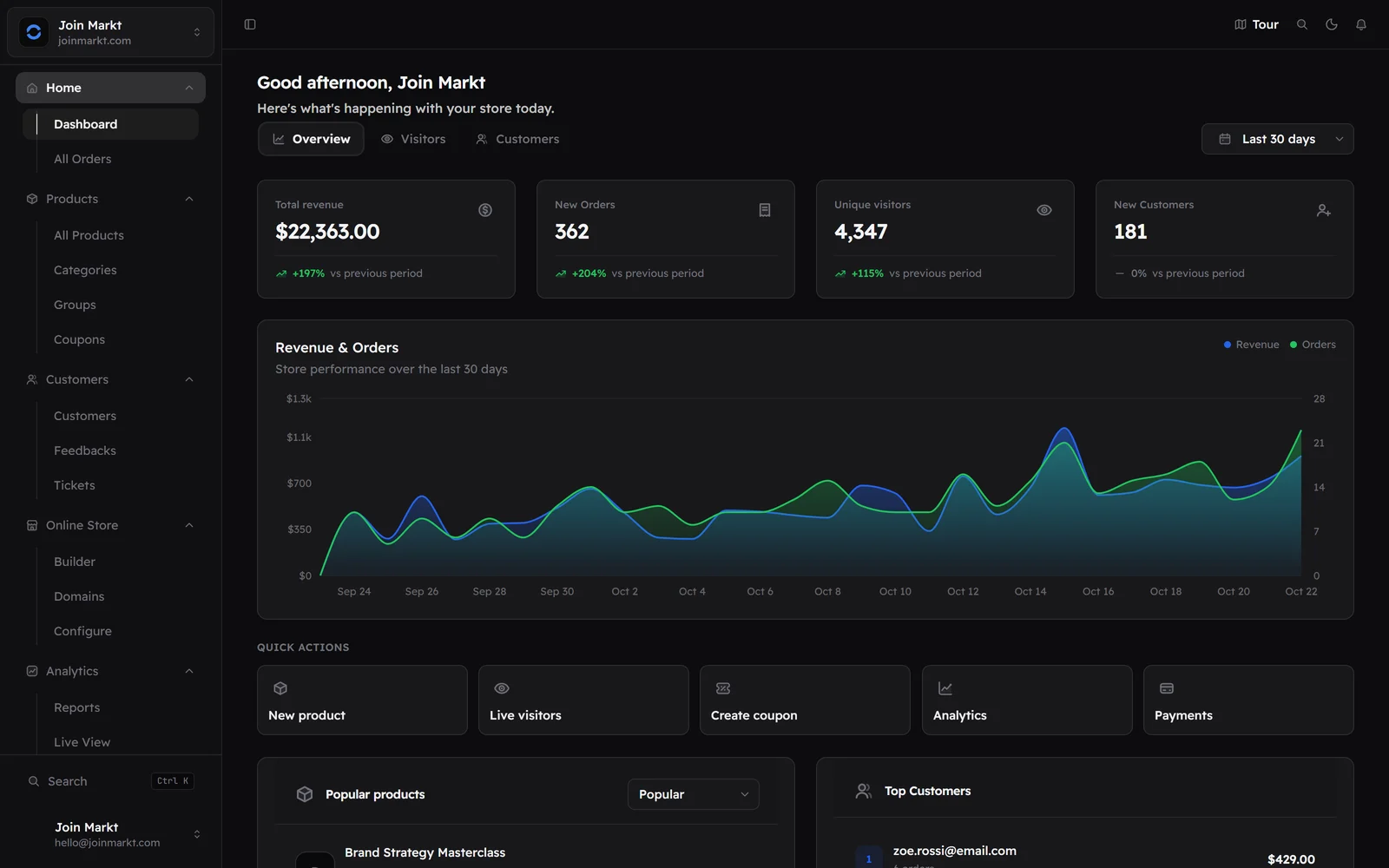Image resolution: width=1389 pixels, height=868 pixels.
Task: Click the sidebar Search field
Action: pos(110,781)
